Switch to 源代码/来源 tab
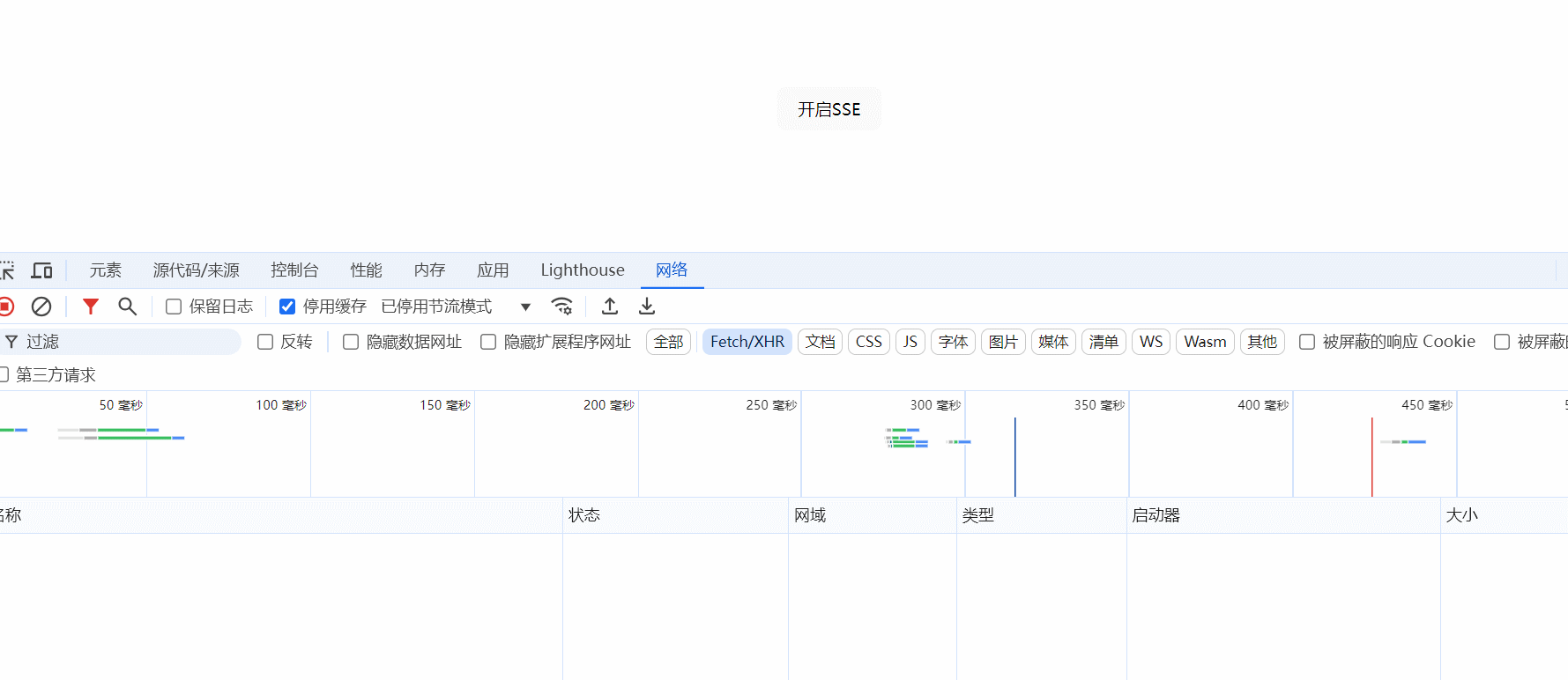 pyautogui.click(x=197, y=270)
